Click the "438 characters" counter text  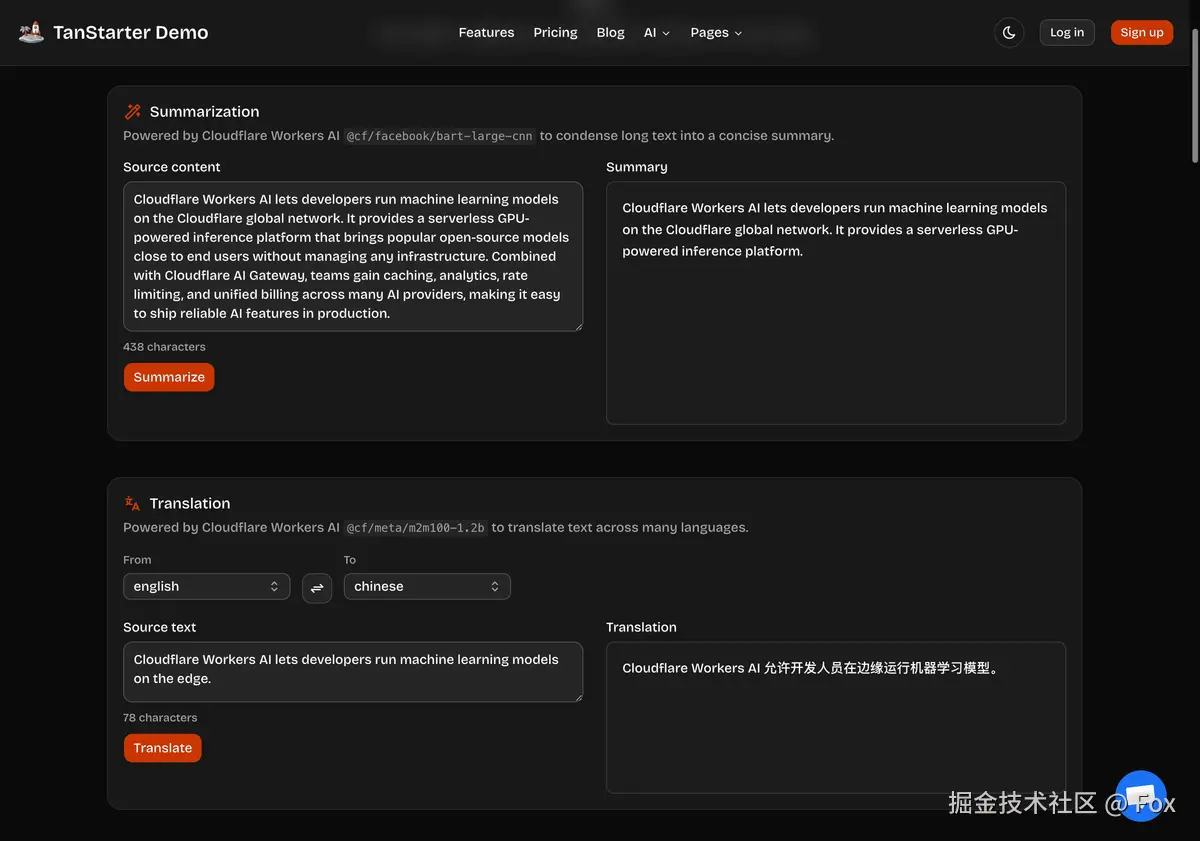click(164, 347)
